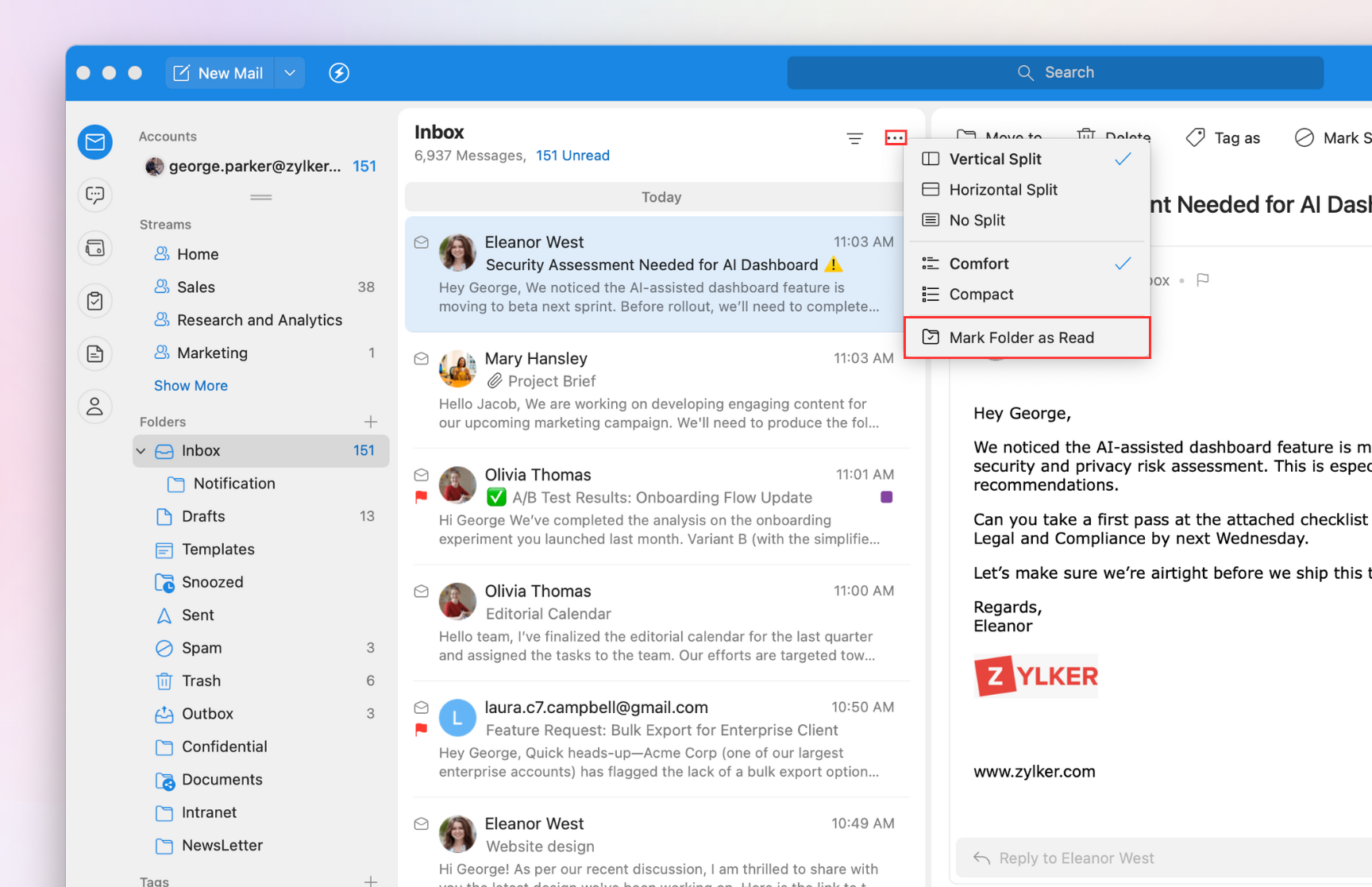Viewport: 1372px width, 887px height.
Task: Click the Search field
Action: point(1055,73)
